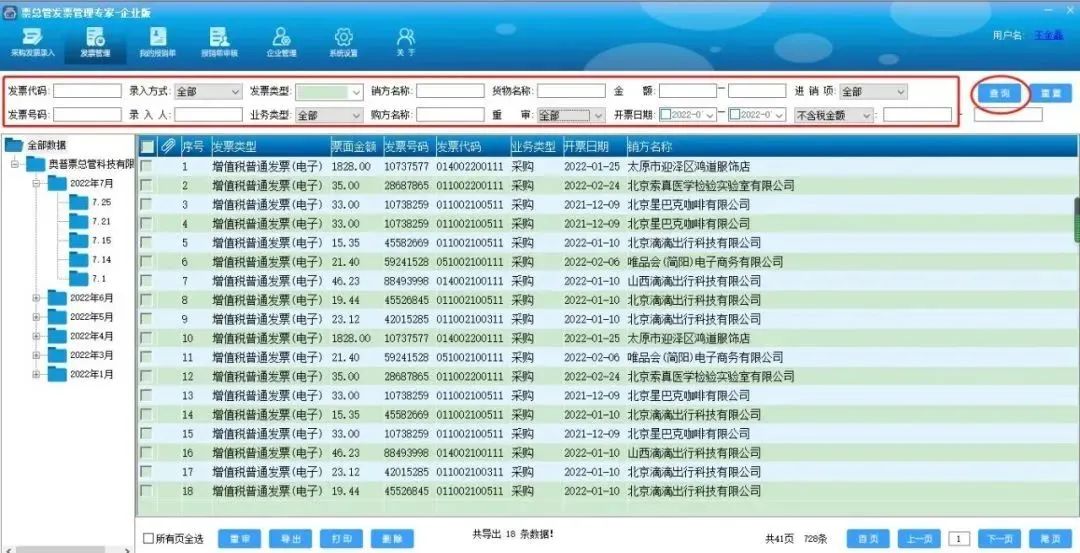Expand the 2022年6月 tree node
Viewport: 1080px width, 553px height.
point(37,298)
